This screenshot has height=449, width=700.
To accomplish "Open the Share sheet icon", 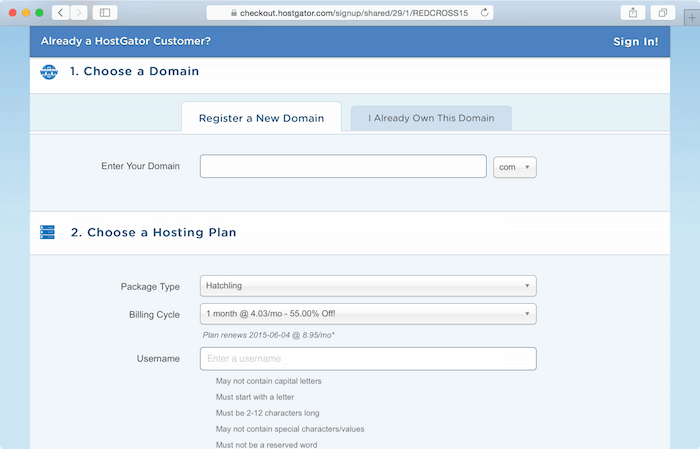I will 633,12.
